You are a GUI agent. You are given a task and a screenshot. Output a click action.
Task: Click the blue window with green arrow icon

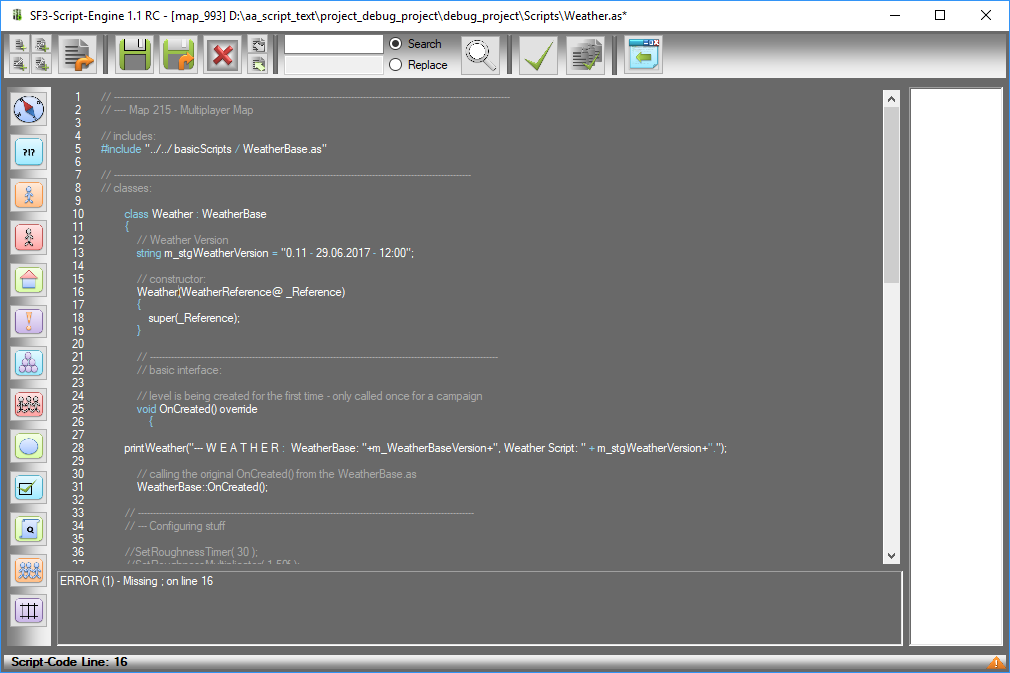pyautogui.click(x=643, y=55)
